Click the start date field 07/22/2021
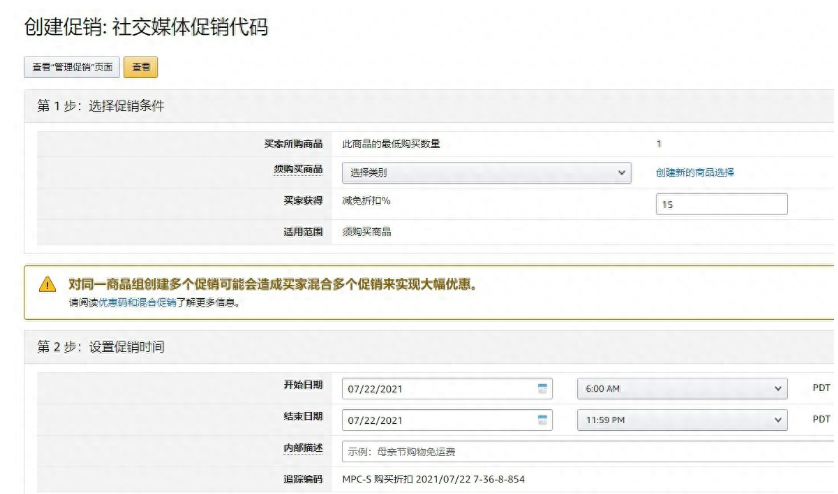 (x=447, y=389)
